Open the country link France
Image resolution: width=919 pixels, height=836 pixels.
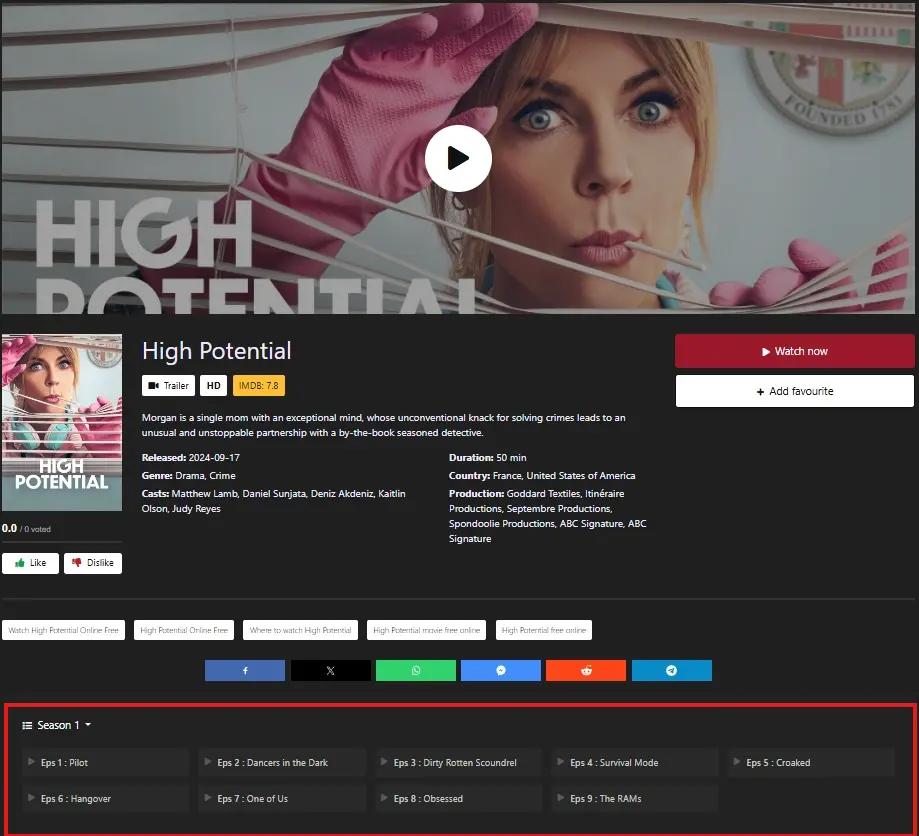click(507, 475)
